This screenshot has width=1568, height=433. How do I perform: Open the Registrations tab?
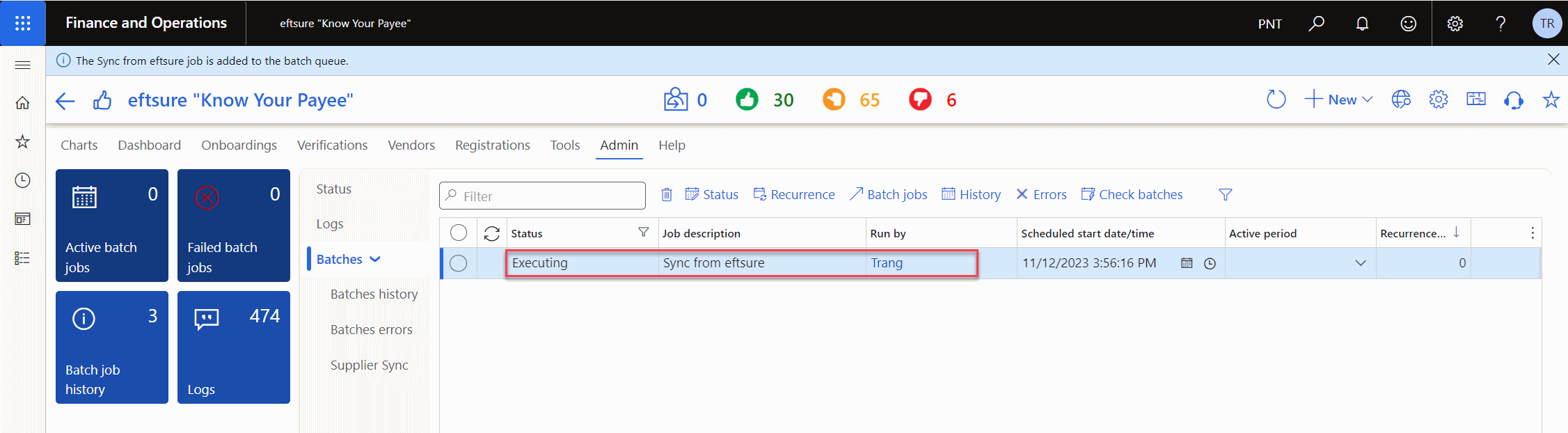coord(493,145)
